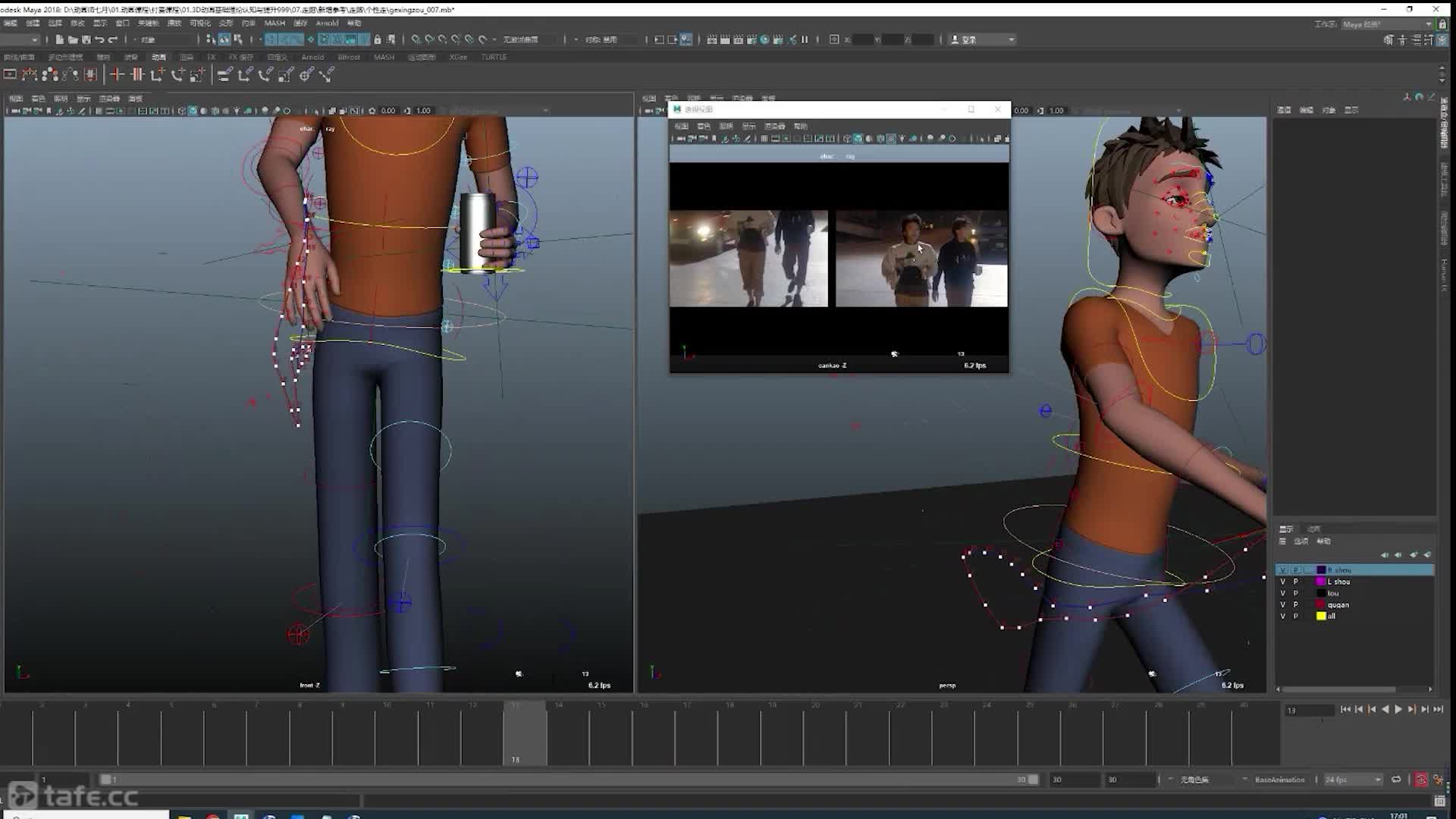The width and height of the screenshot is (1456, 819).
Task: Click the Select by Component Type icon
Action: pyautogui.click(x=237, y=39)
